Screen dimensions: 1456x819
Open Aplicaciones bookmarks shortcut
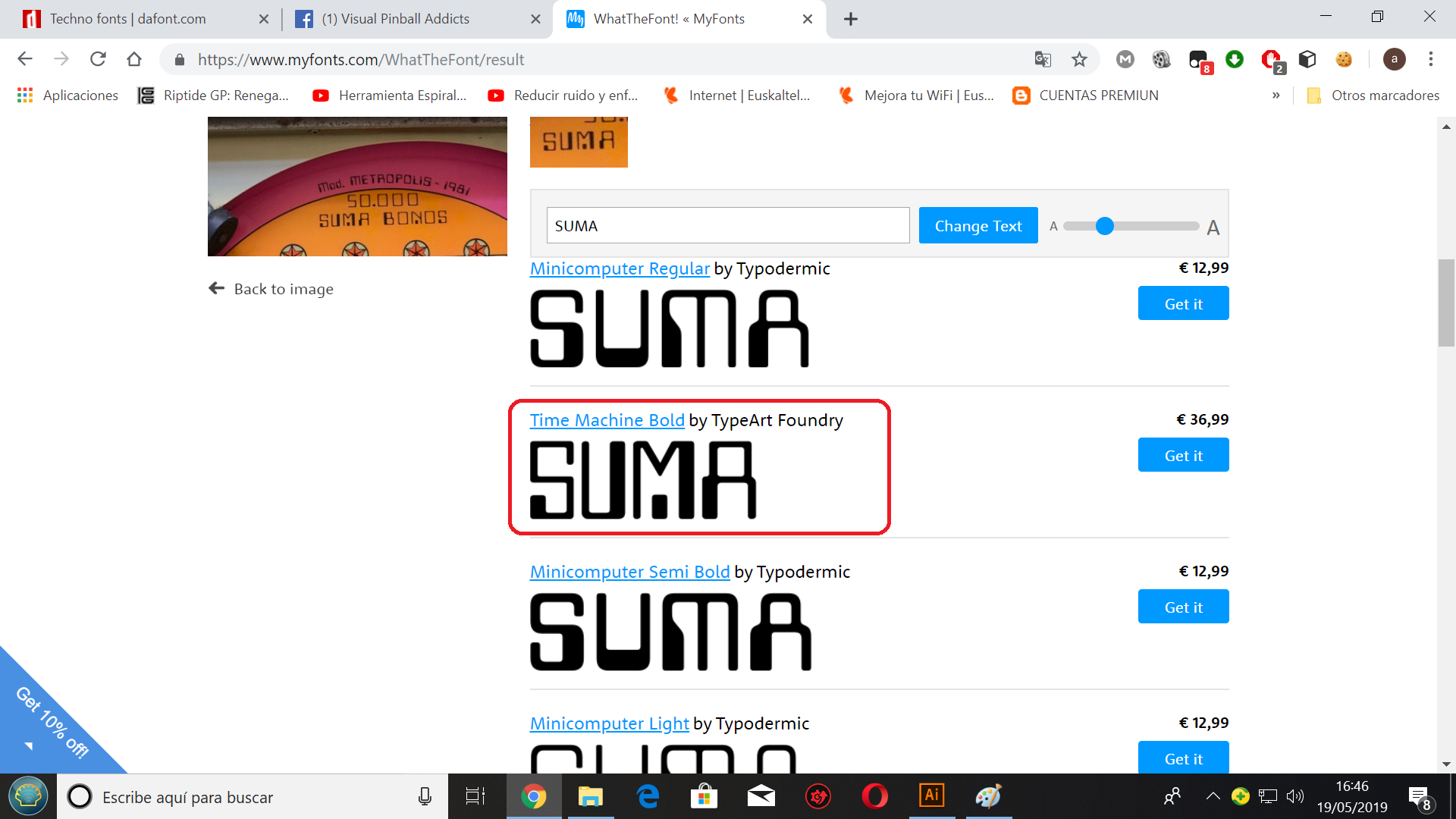pyautogui.click(x=68, y=96)
